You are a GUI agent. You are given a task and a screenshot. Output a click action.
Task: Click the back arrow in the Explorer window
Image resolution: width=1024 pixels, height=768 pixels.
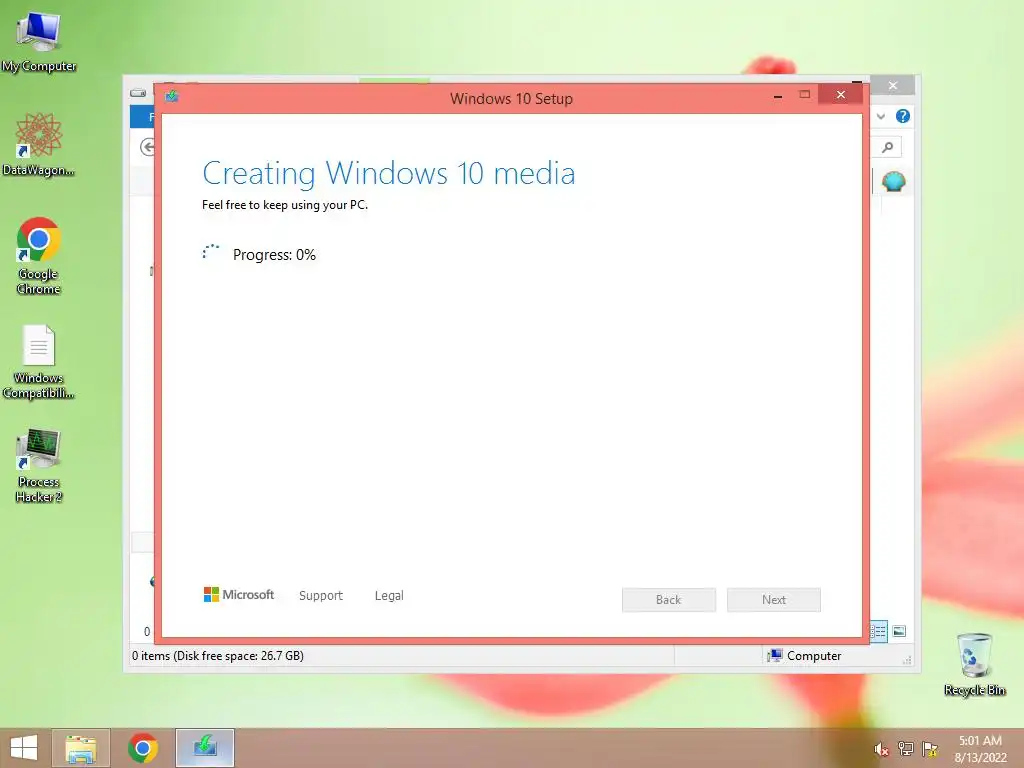[x=147, y=147]
